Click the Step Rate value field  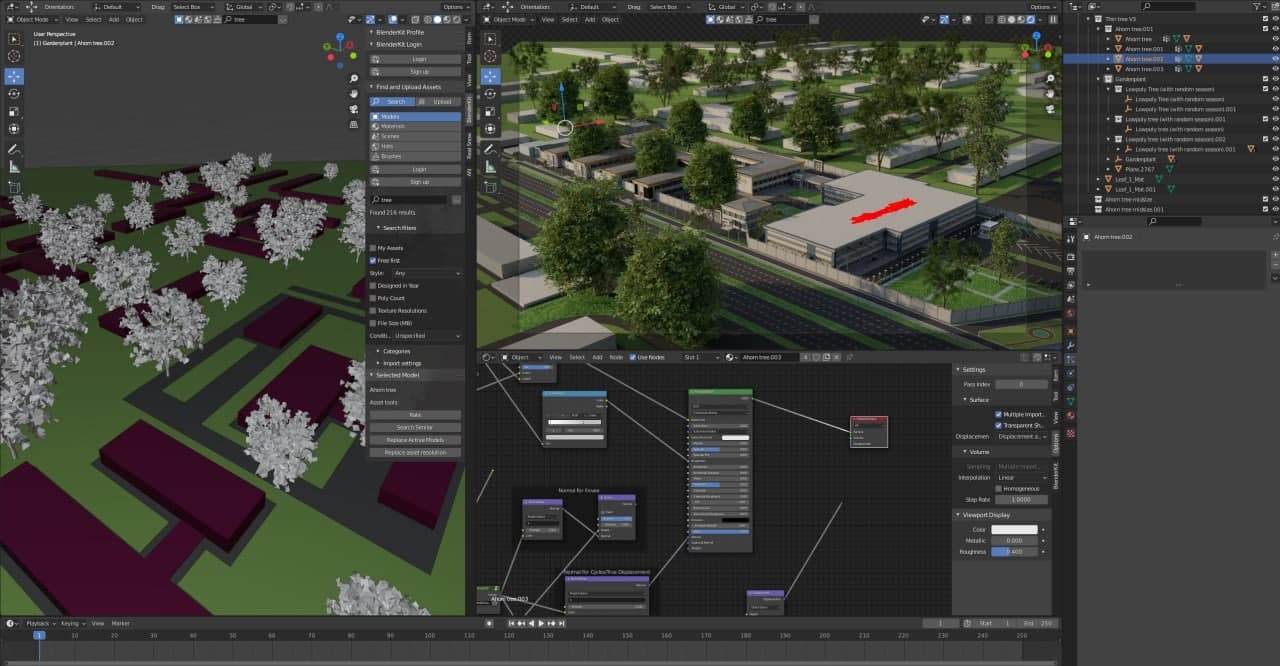click(x=1021, y=499)
